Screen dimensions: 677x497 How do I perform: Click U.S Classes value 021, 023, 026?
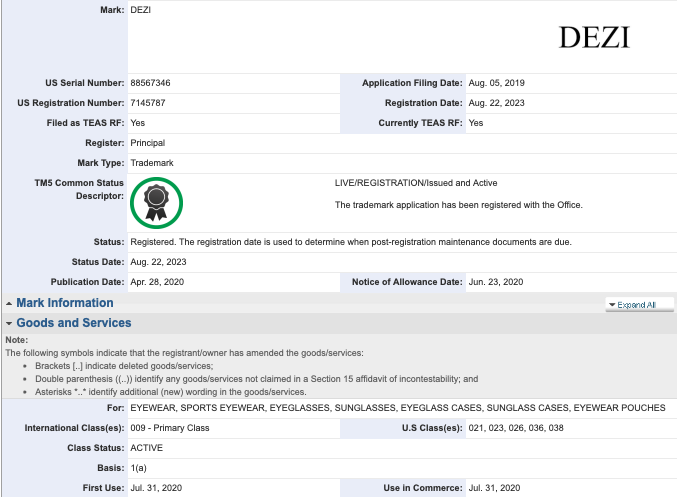click(x=516, y=428)
